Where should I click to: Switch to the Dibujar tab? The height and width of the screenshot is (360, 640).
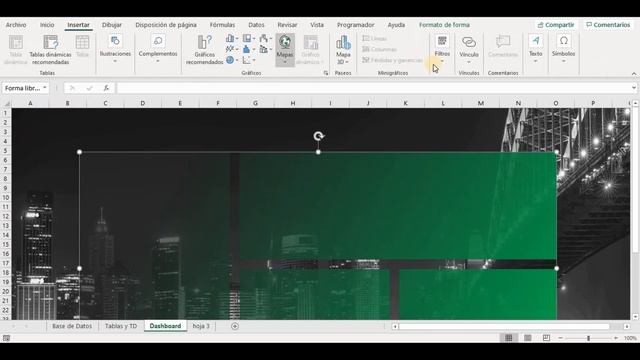pyautogui.click(x=112, y=25)
